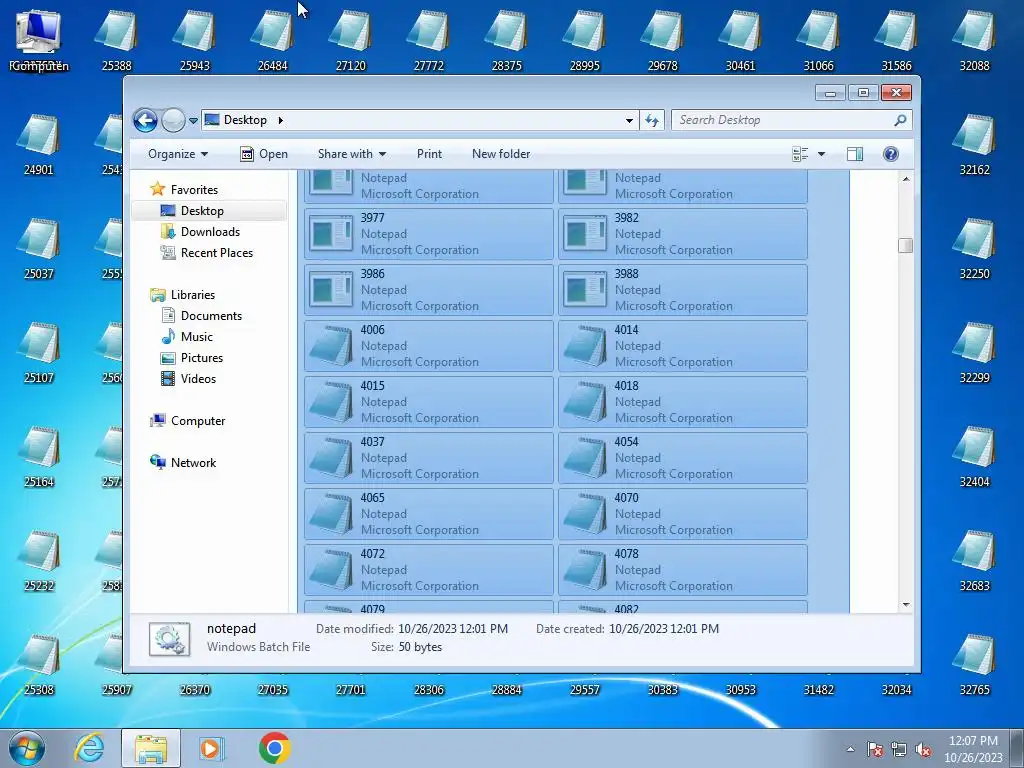Viewport: 1024px width, 768px height.
Task: Launch Internet Explorer from taskbar
Action: tap(89, 748)
